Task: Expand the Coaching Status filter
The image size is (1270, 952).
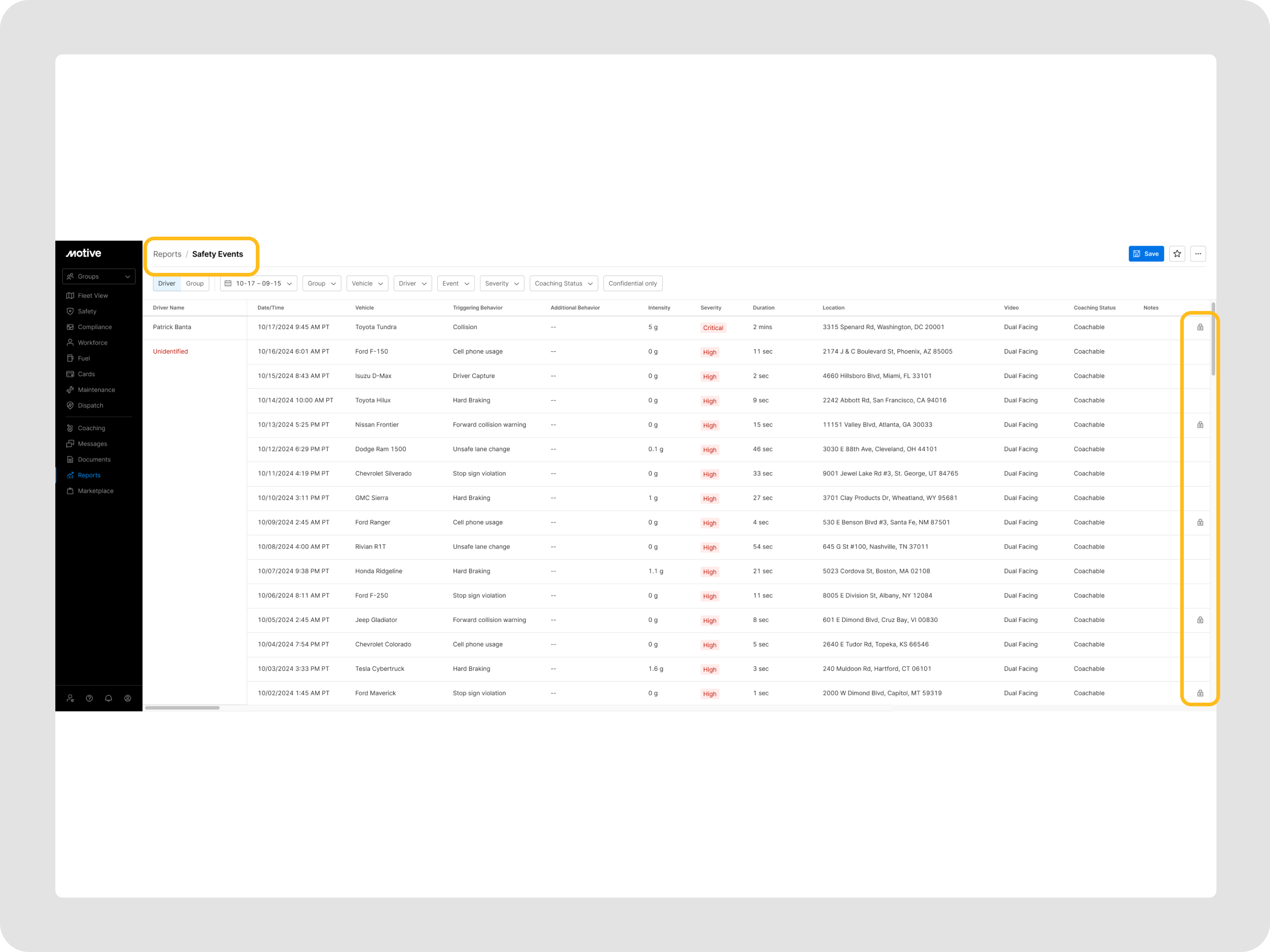Action: point(563,283)
